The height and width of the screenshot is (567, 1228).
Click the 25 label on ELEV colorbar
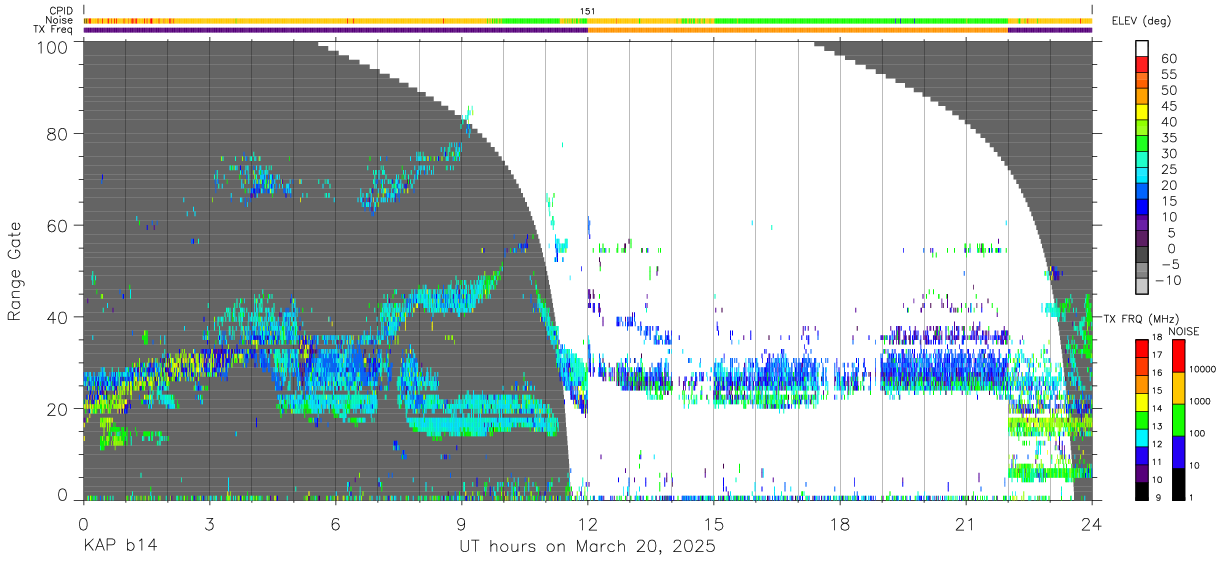pyautogui.click(x=1168, y=170)
